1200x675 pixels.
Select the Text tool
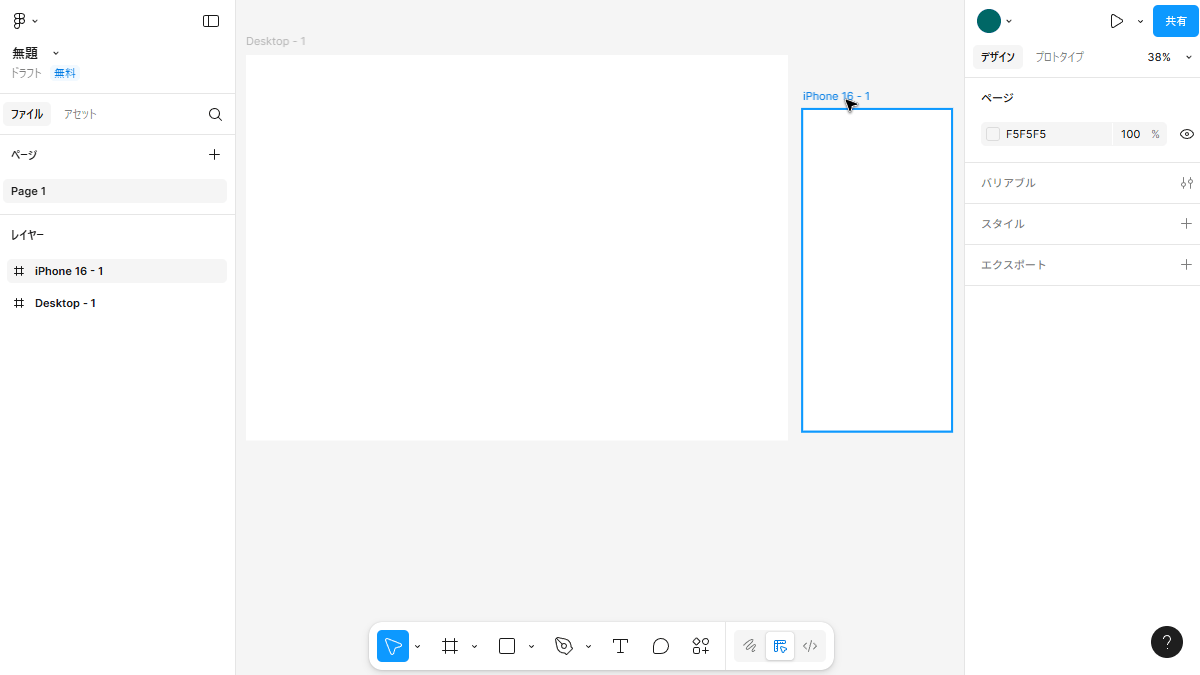620,646
